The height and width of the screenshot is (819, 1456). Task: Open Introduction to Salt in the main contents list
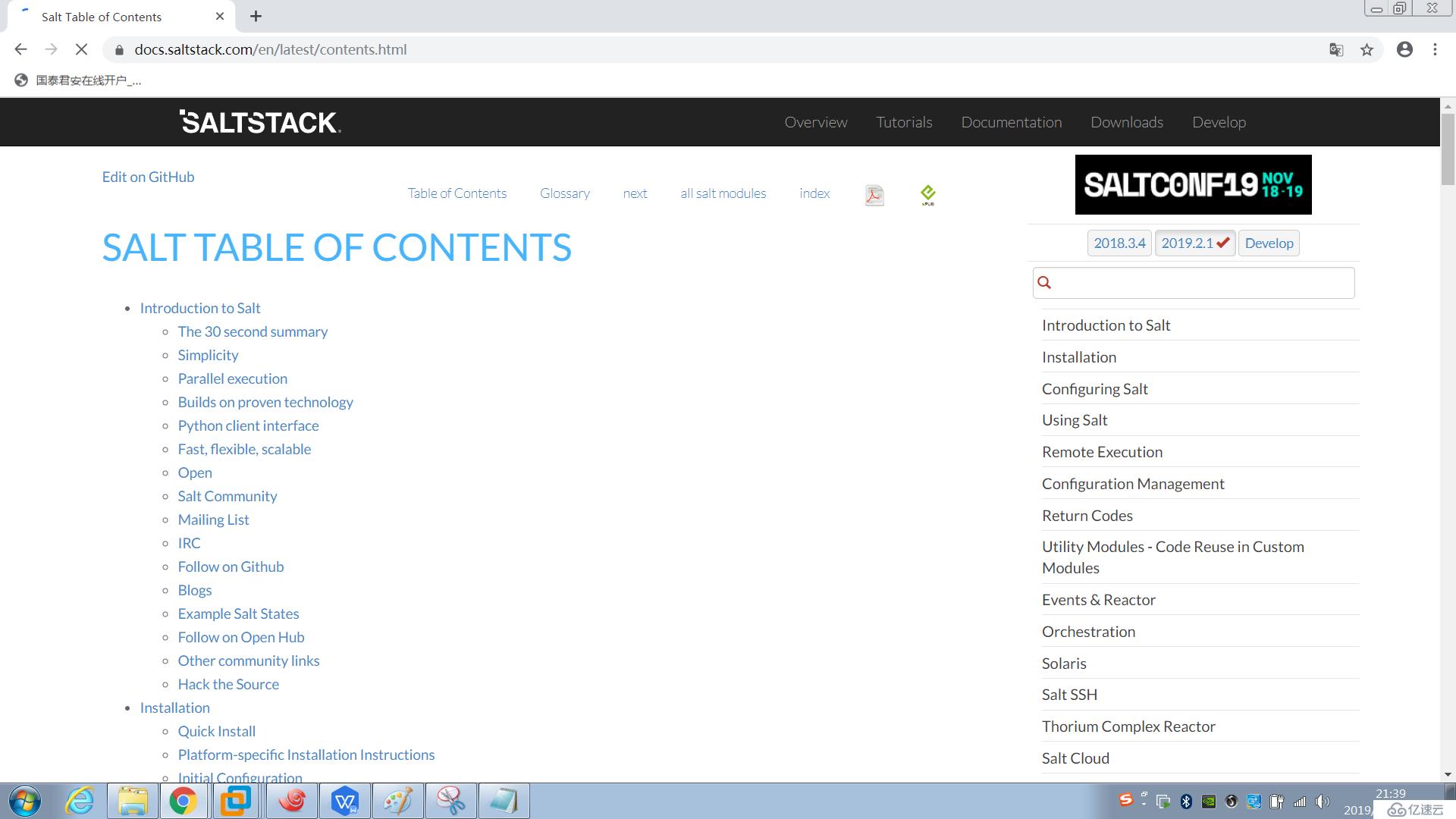pyautogui.click(x=200, y=308)
